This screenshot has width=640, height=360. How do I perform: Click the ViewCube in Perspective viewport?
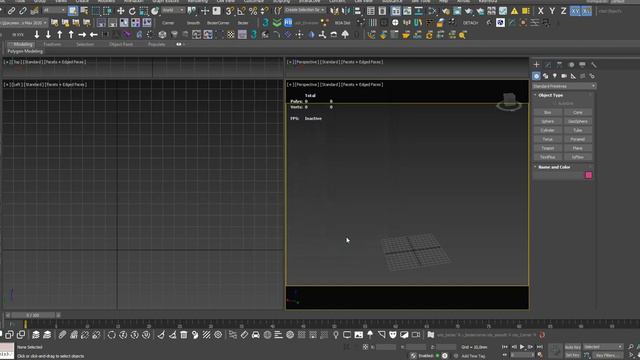pyautogui.click(x=509, y=102)
